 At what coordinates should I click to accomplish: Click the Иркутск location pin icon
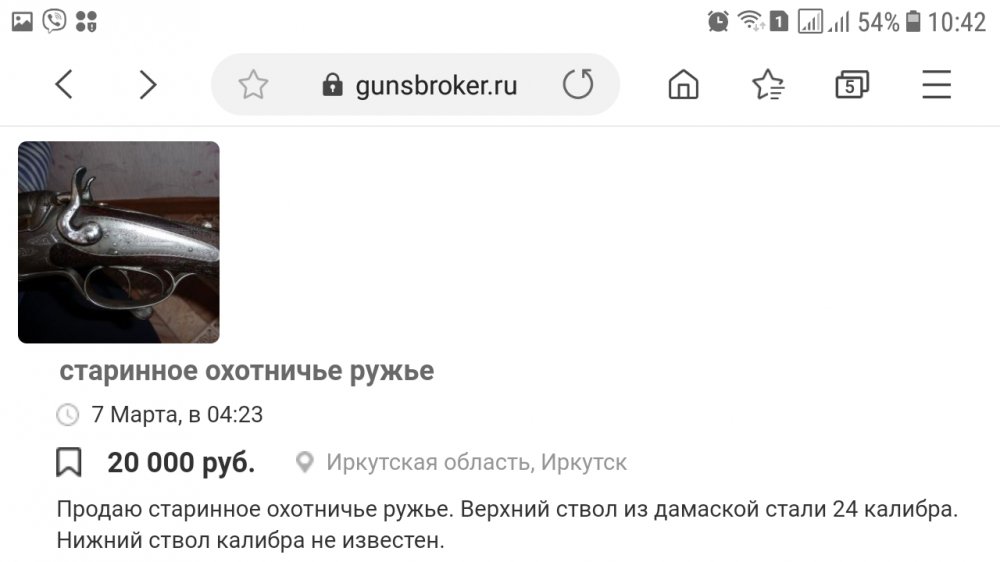(305, 463)
